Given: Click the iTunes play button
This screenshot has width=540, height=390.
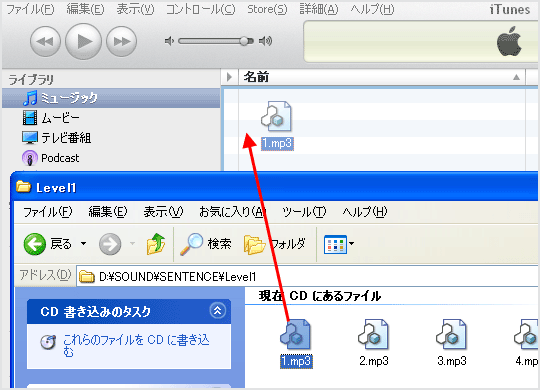Looking at the screenshot, I should tap(84, 41).
